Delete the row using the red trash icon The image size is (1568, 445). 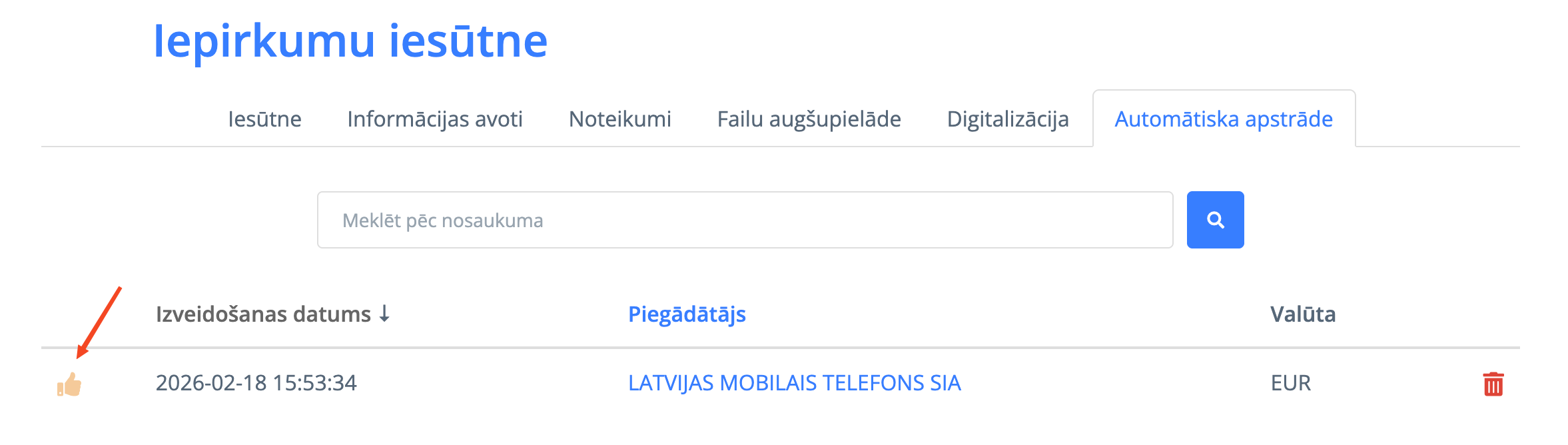click(1493, 384)
